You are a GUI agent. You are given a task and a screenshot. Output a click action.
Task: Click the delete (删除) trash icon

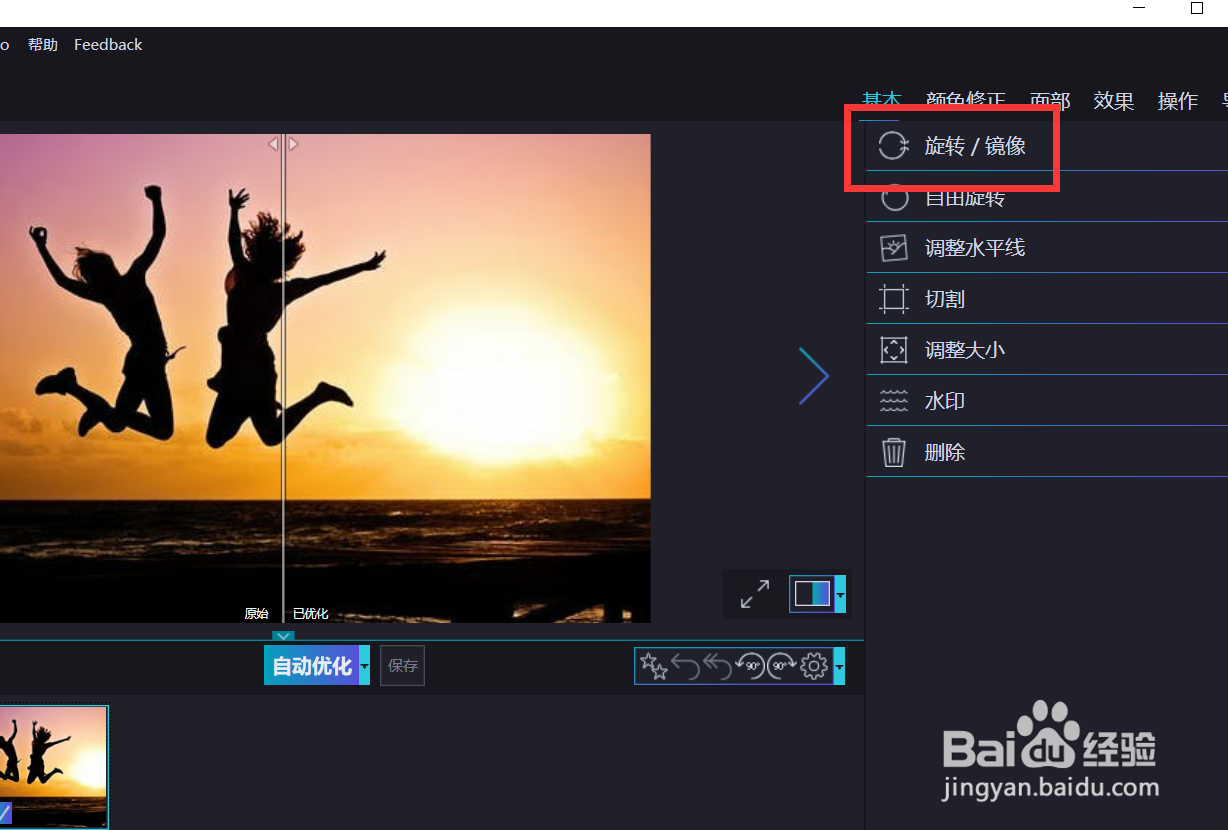pyautogui.click(x=893, y=452)
